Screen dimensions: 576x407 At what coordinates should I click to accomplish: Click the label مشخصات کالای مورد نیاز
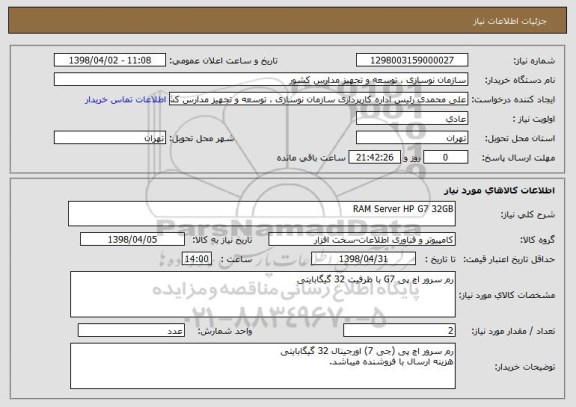tap(507, 295)
